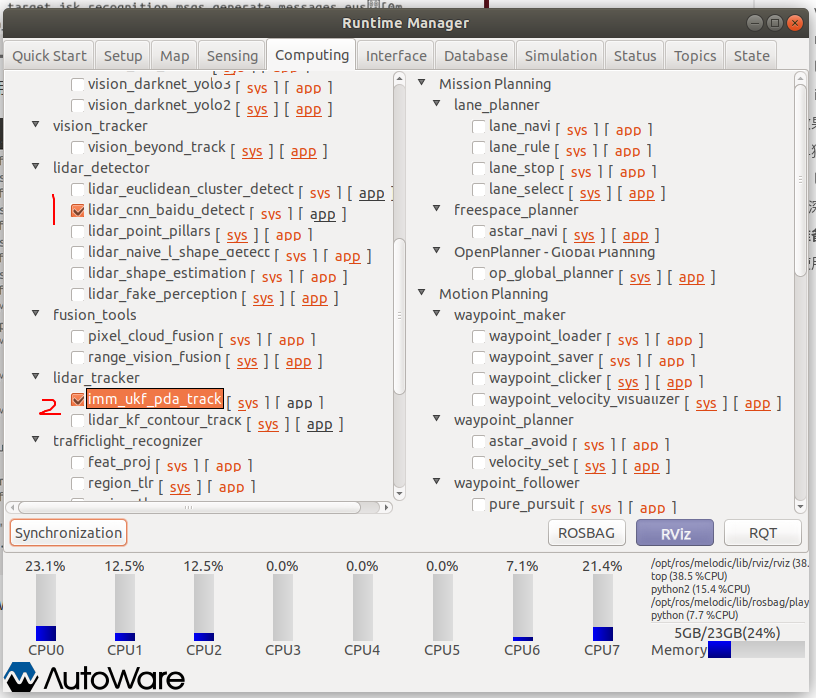816x698 pixels.
Task: Enable vision_darknet_yolo2 checkbox
Action: (78, 105)
